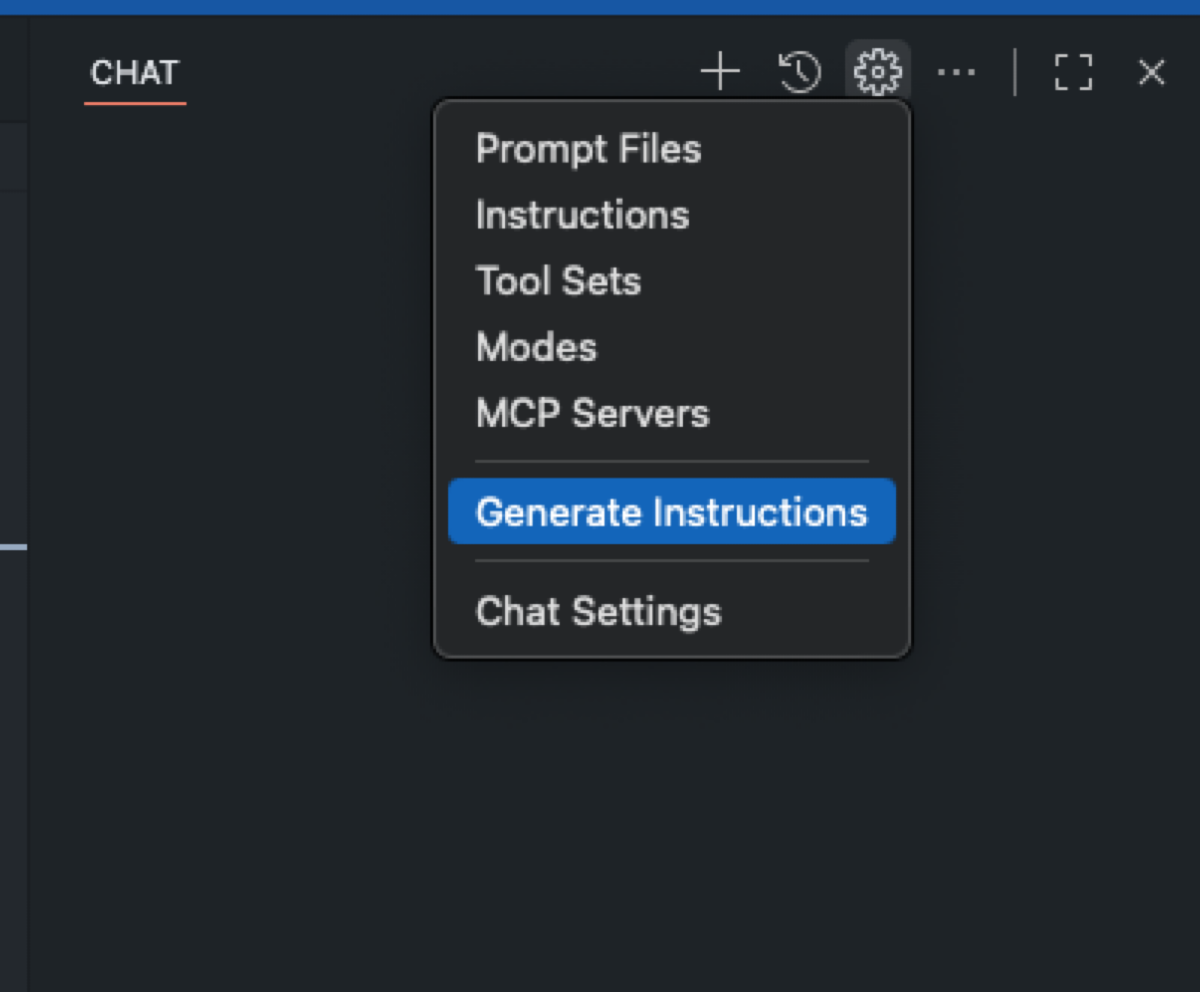Click the blue window bar at the top
This screenshot has height=992, width=1200.
(x=600, y=7)
